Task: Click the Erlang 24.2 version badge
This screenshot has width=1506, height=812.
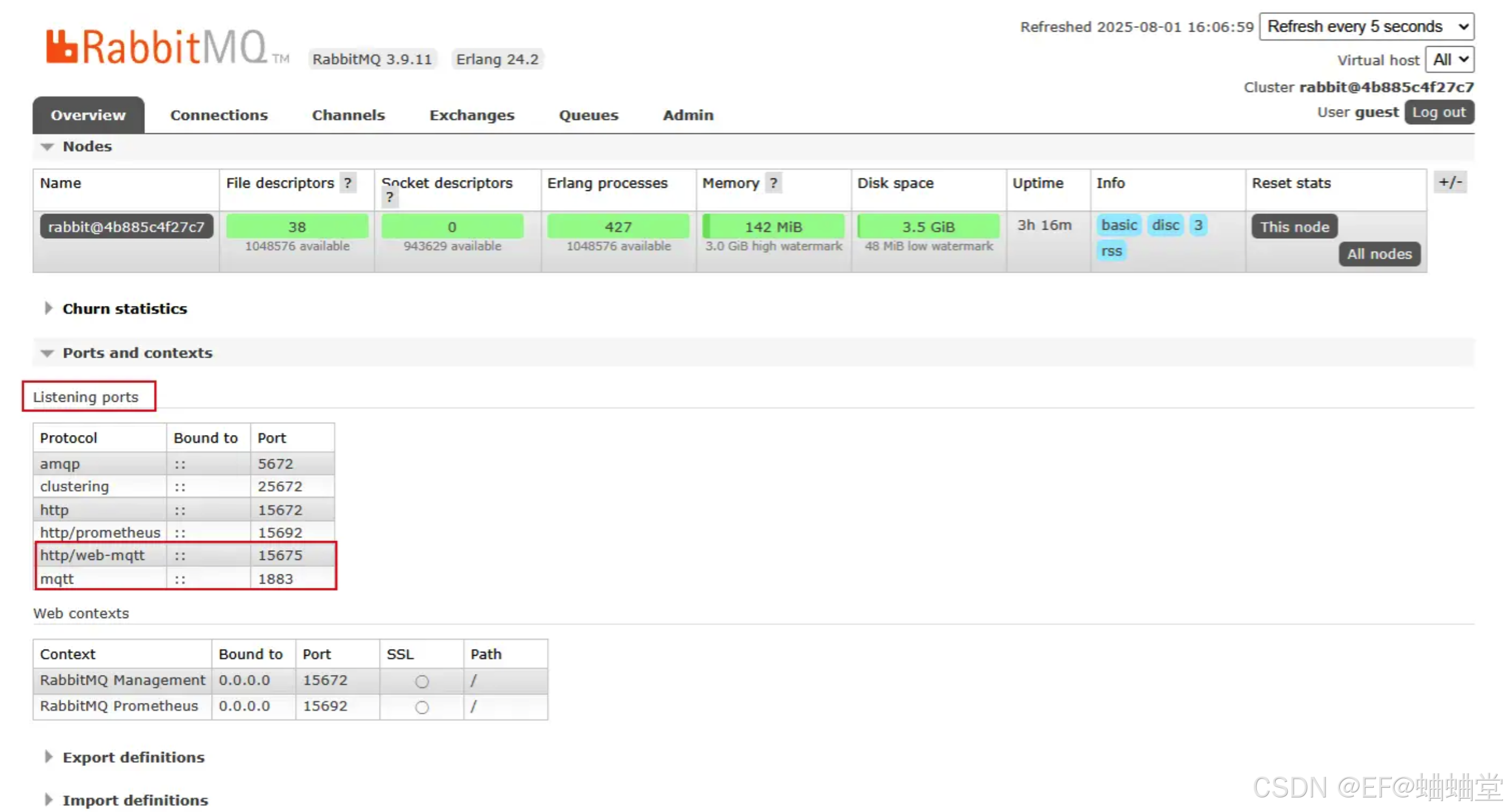Action: coord(497,59)
